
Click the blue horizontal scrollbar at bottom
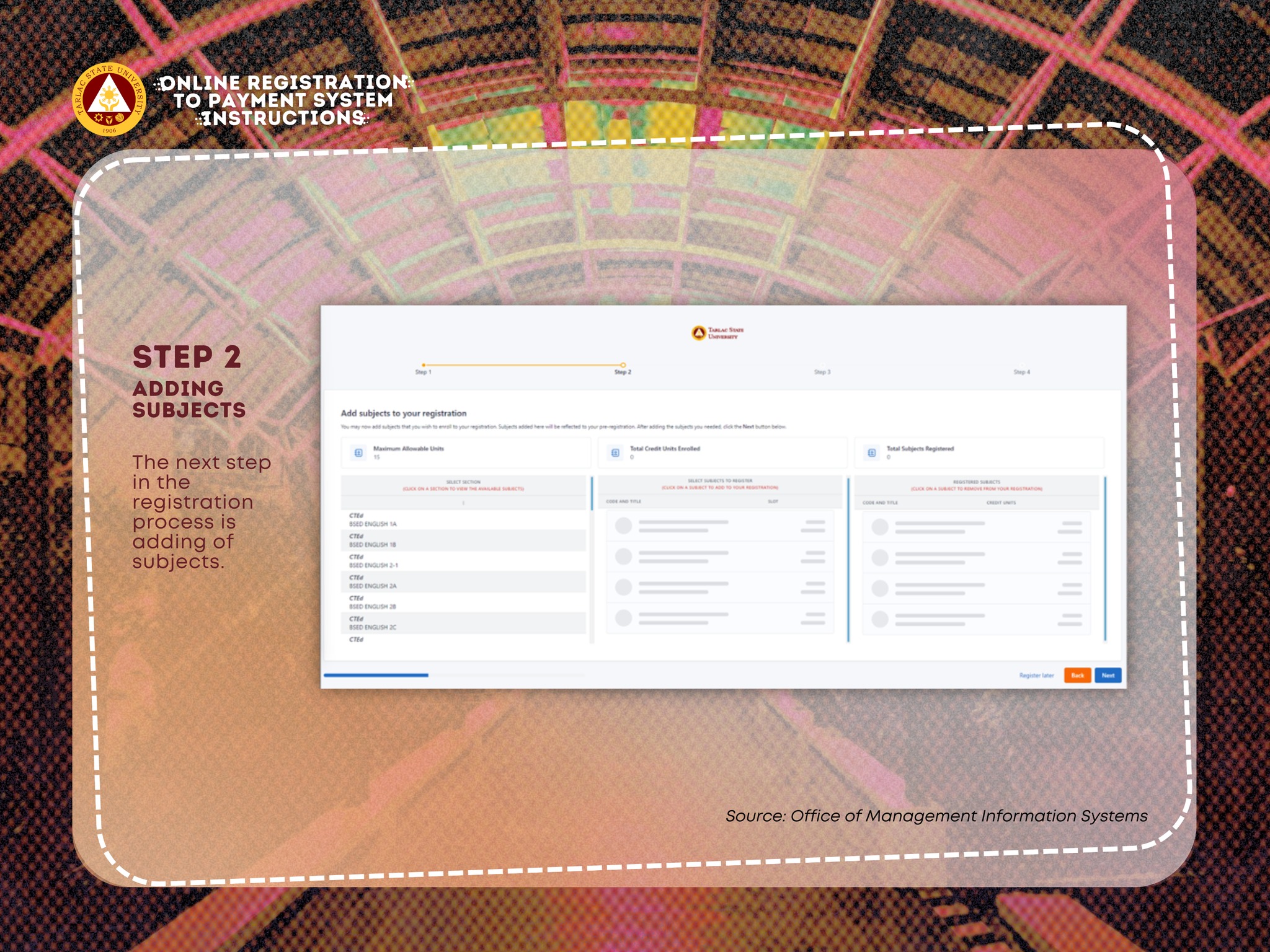(376, 675)
